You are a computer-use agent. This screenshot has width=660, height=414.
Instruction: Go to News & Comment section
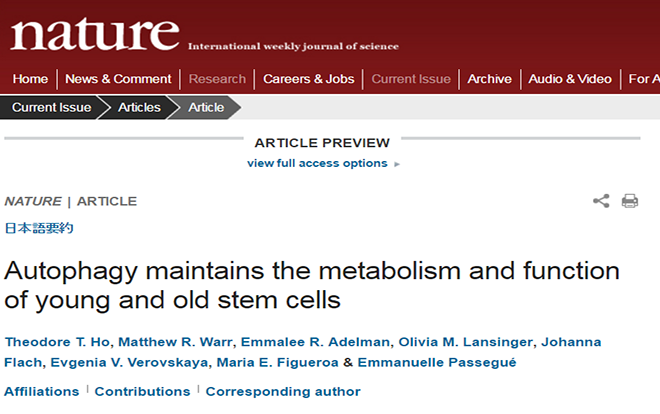coord(118,79)
